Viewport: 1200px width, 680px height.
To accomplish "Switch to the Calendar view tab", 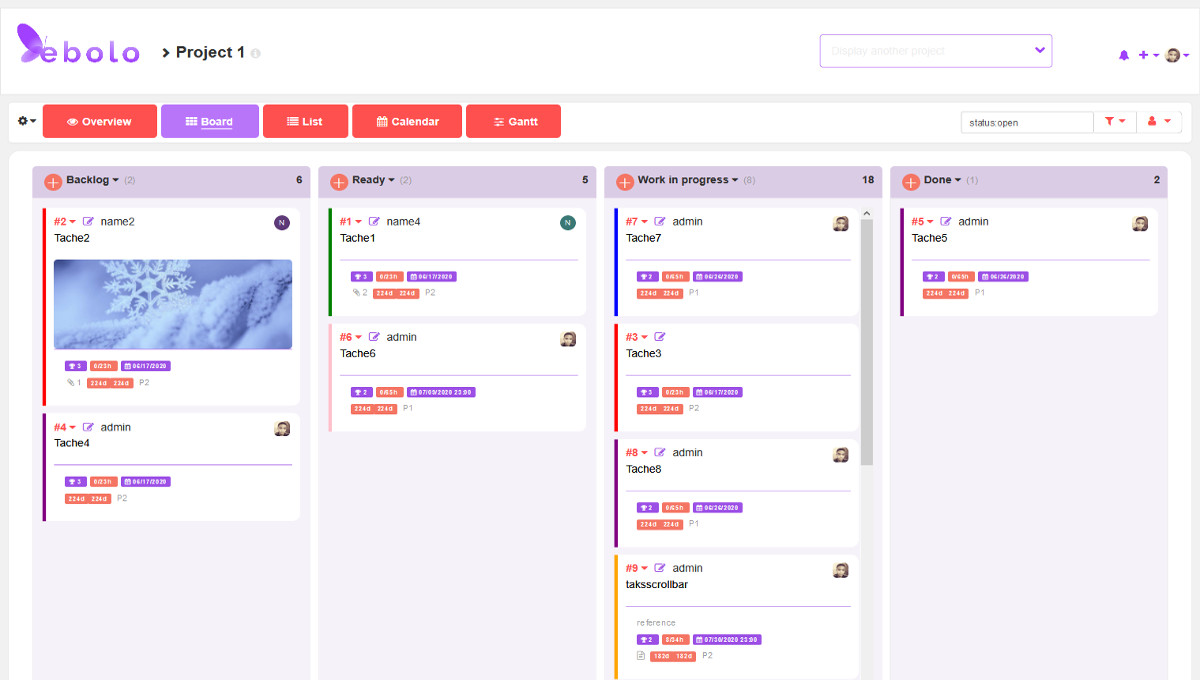I will (x=406, y=122).
